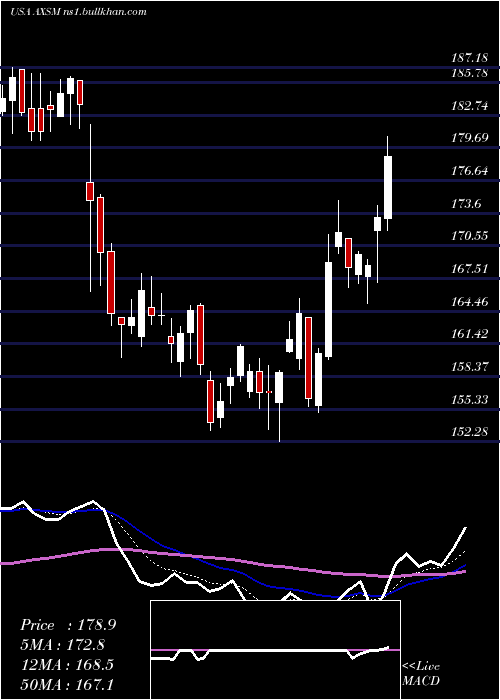This screenshot has width=500, height=700.
Task: Click the 187.18 price axis label
Action: (469, 58)
